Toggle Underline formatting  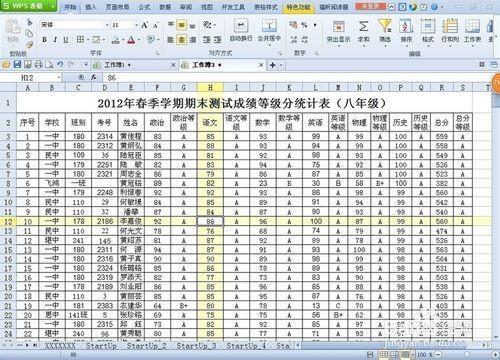(66, 40)
